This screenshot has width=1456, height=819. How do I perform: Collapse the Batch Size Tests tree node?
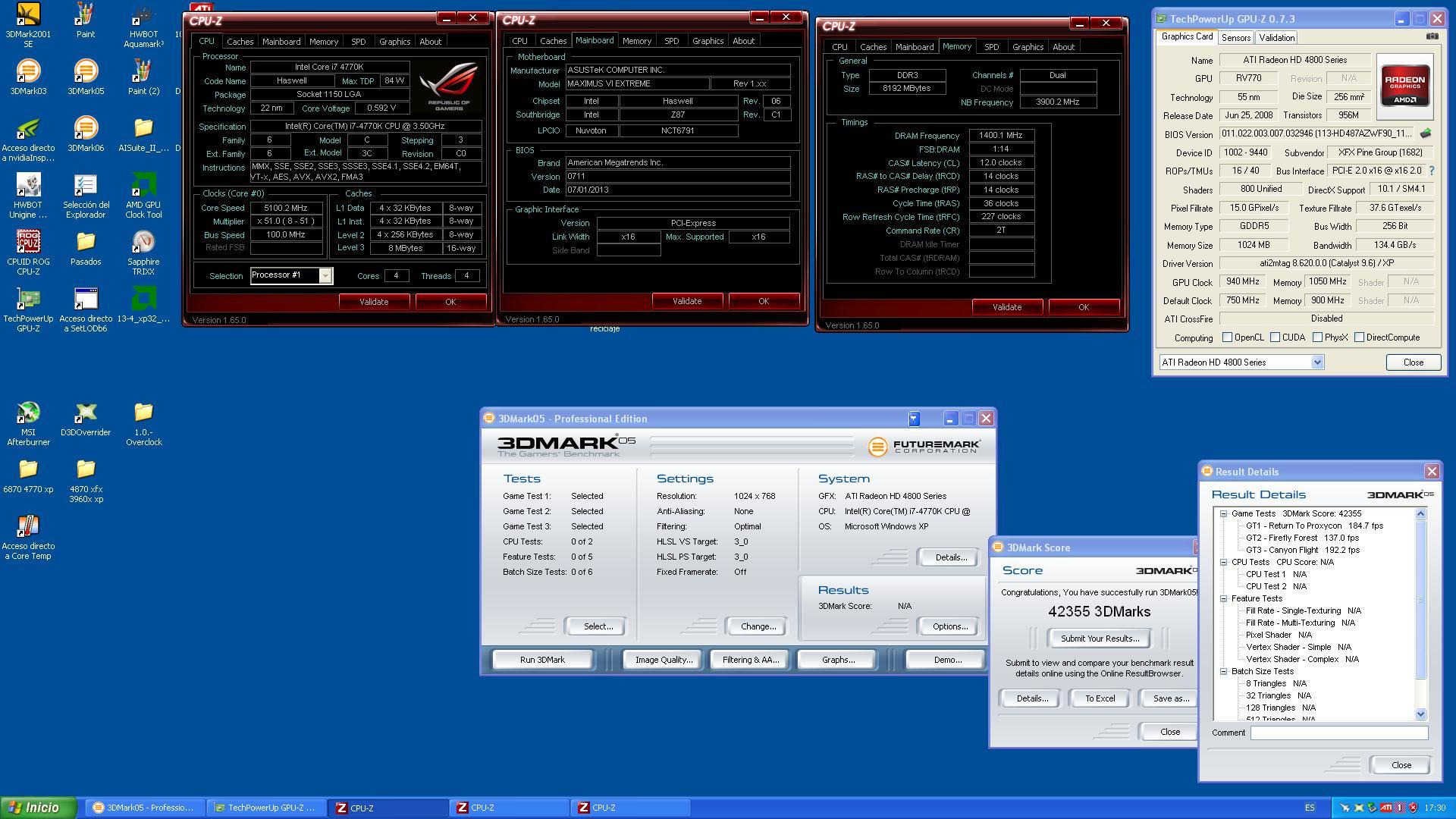(x=1223, y=671)
